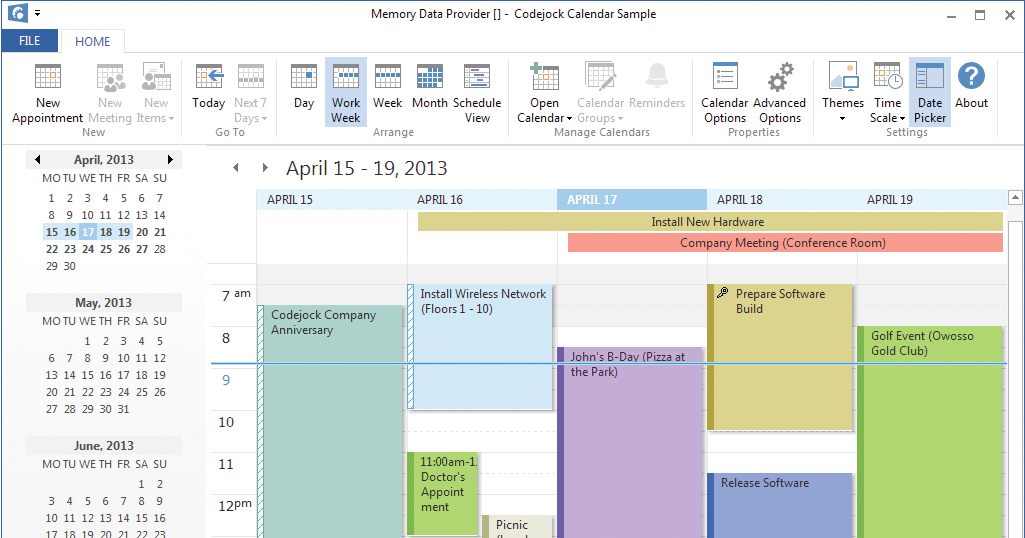This screenshot has width=1025, height=538.
Task: Toggle the Date Picker pane
Action: coord(930,78)
